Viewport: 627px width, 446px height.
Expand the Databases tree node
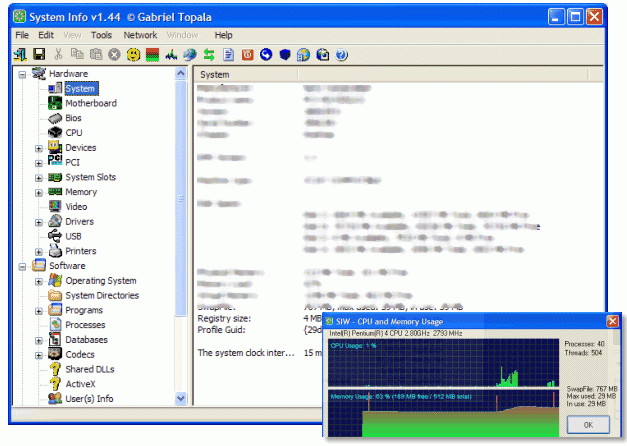coord(39,341)
